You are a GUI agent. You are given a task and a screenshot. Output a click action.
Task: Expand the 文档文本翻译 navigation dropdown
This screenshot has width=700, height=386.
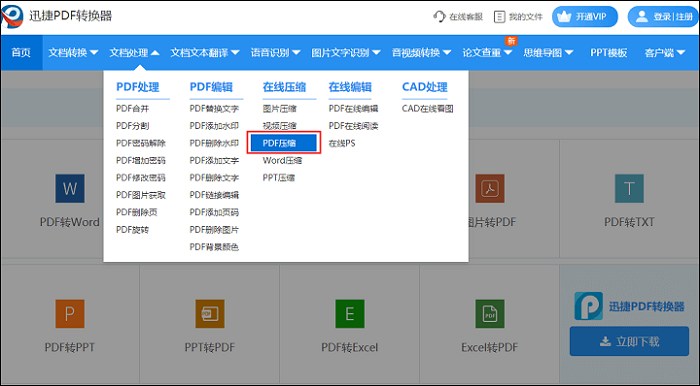tap(205, 53)
